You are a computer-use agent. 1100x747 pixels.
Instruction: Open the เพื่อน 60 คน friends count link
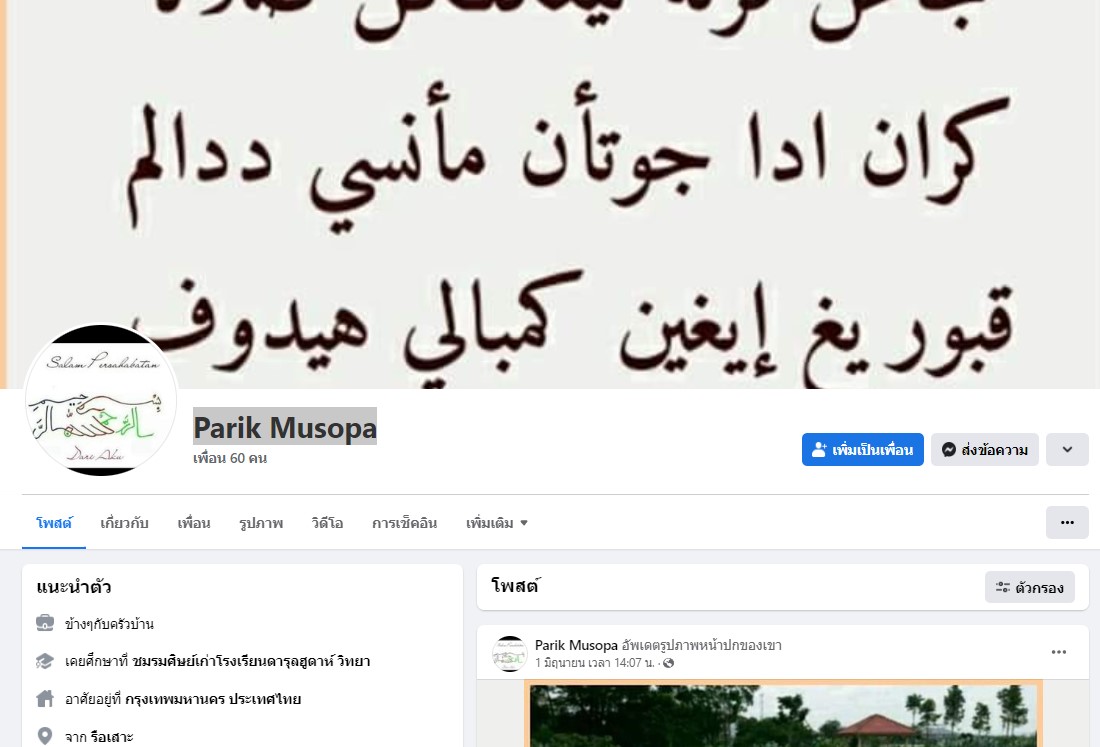tap(230, 458)
